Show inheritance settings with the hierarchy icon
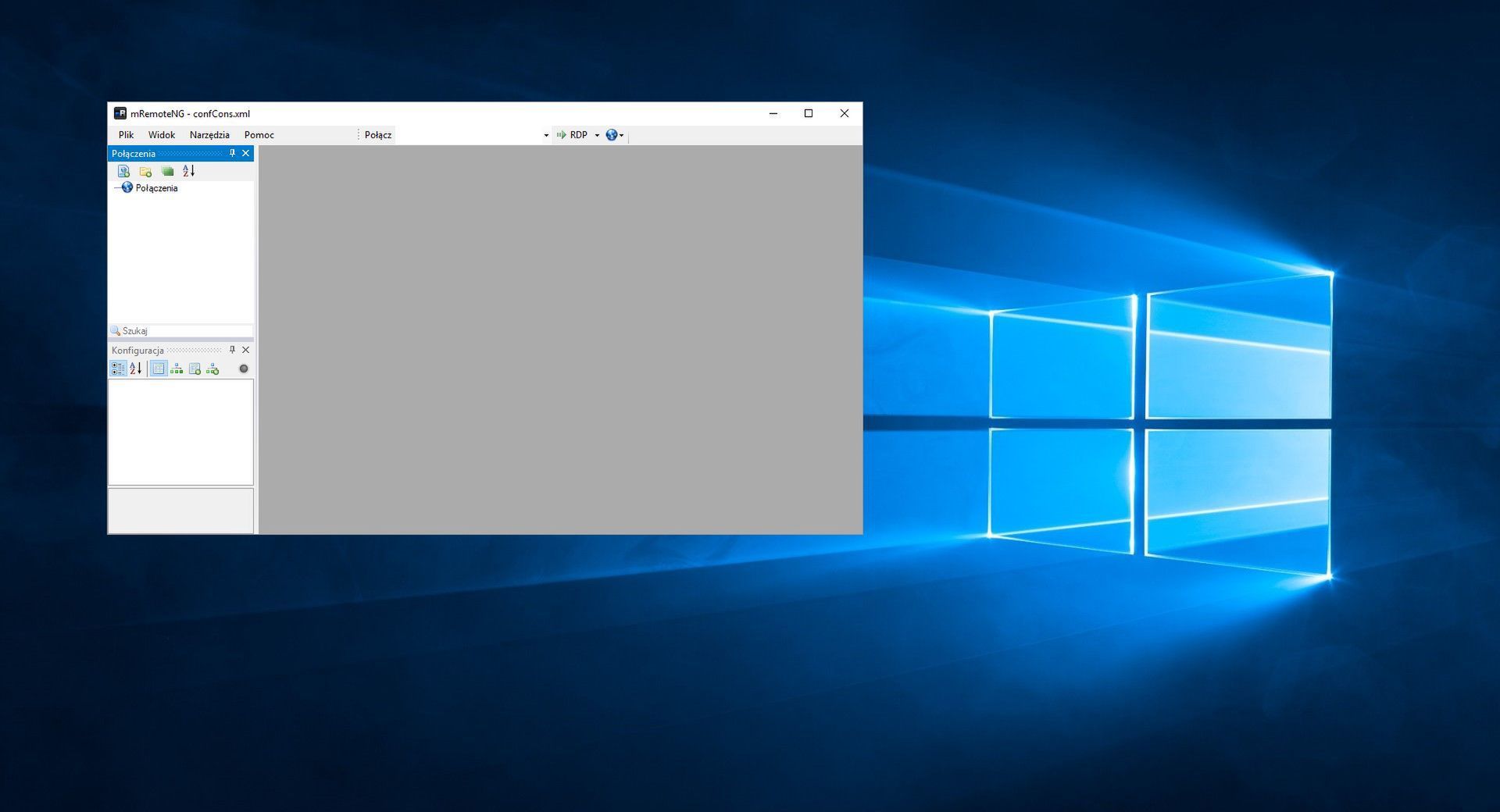 177,369
